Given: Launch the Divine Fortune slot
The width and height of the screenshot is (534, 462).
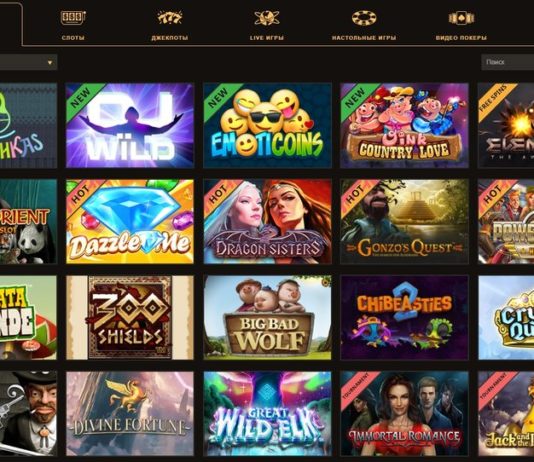Looking at the screenshot, I should (x=130, y=414).
